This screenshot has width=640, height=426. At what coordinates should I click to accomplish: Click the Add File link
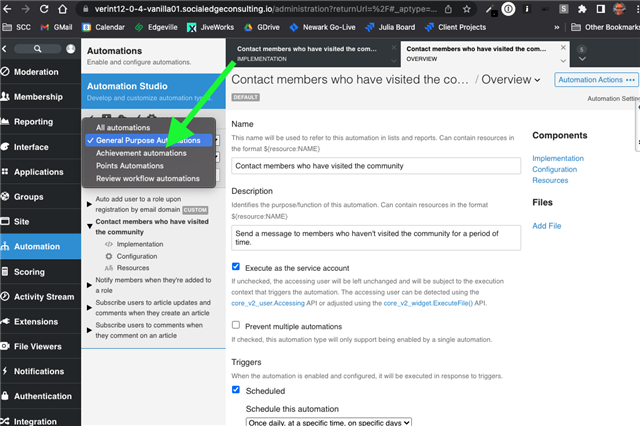click(547, 226)
